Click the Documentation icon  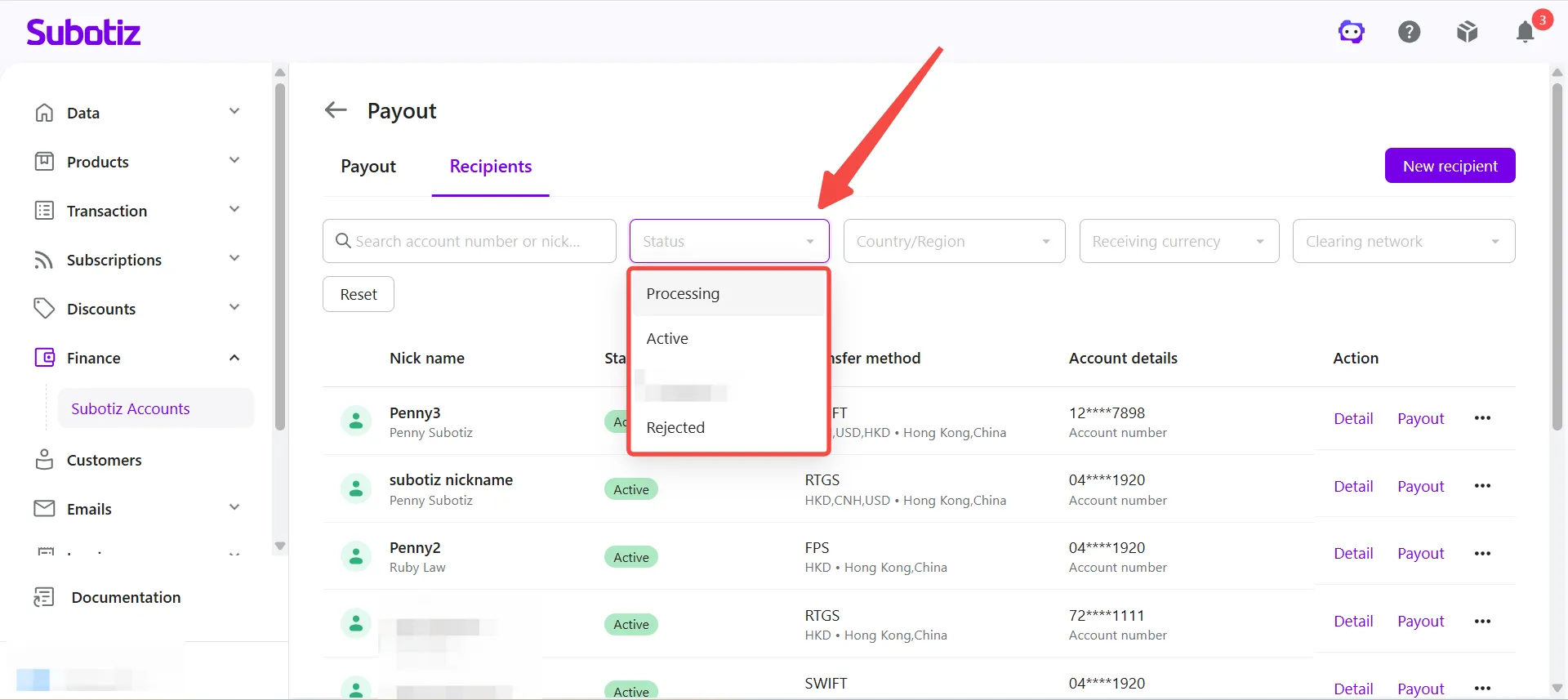[x=44, y=597]
